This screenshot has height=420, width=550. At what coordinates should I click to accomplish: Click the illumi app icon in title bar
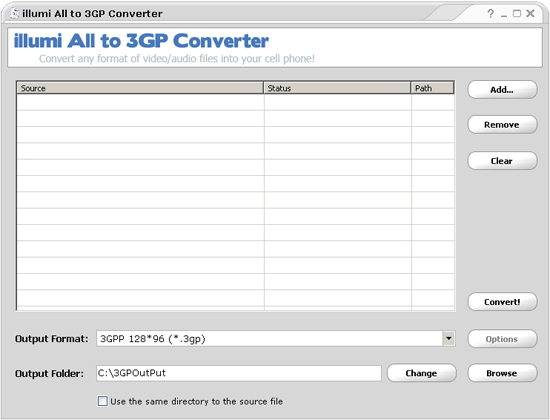click(14, 13)
